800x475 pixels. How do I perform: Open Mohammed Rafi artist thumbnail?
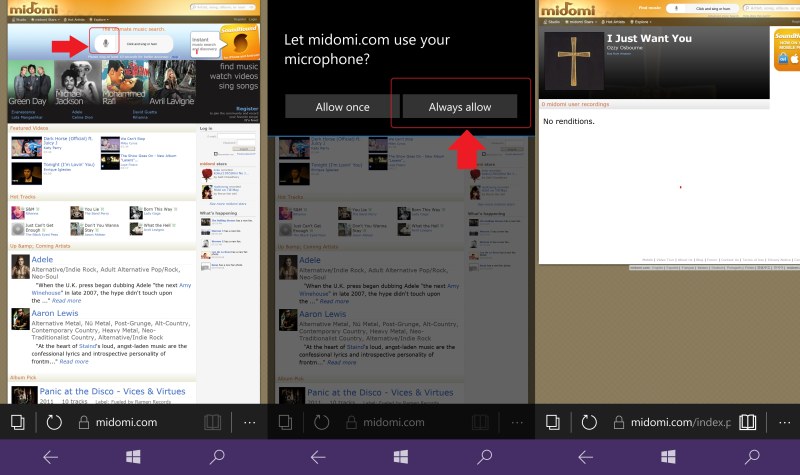point(124,83)
